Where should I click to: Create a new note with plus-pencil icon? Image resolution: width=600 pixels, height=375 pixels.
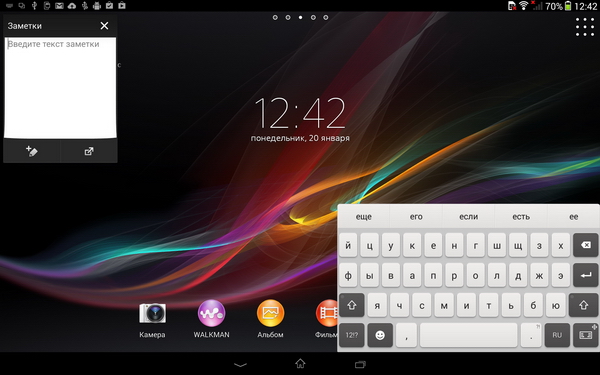point(32,151)
